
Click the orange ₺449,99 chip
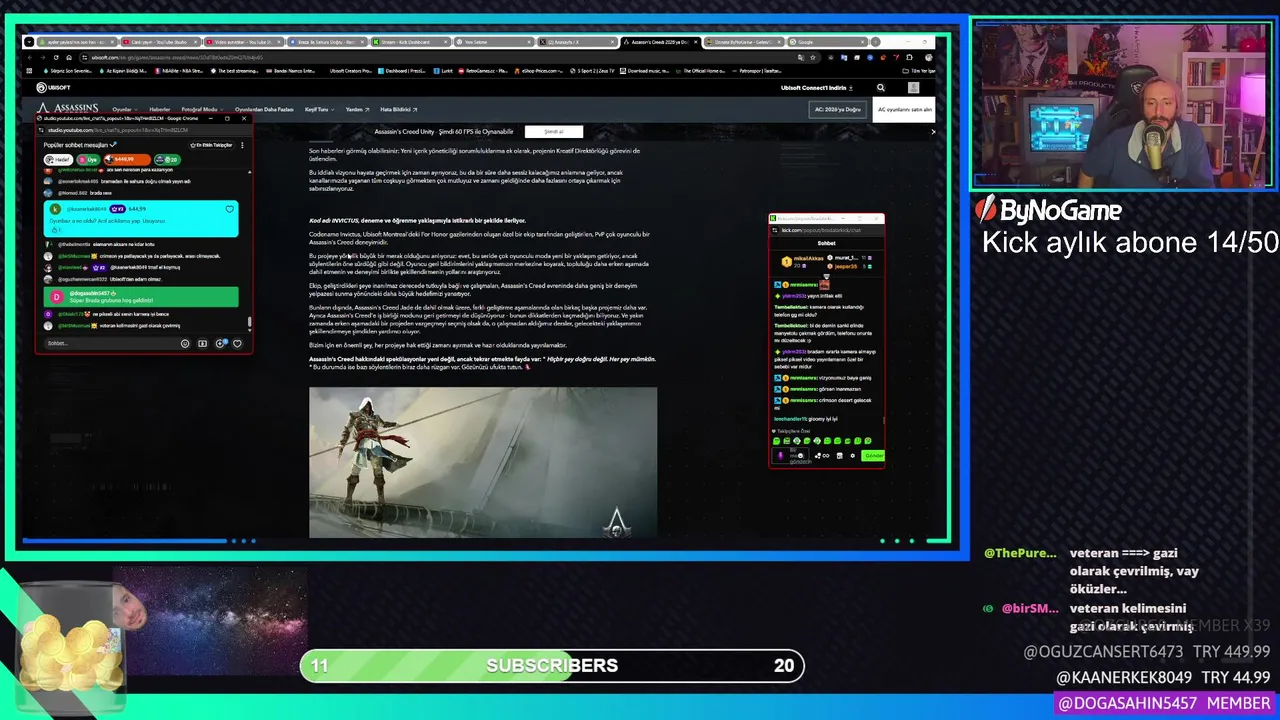pos(127,159)
